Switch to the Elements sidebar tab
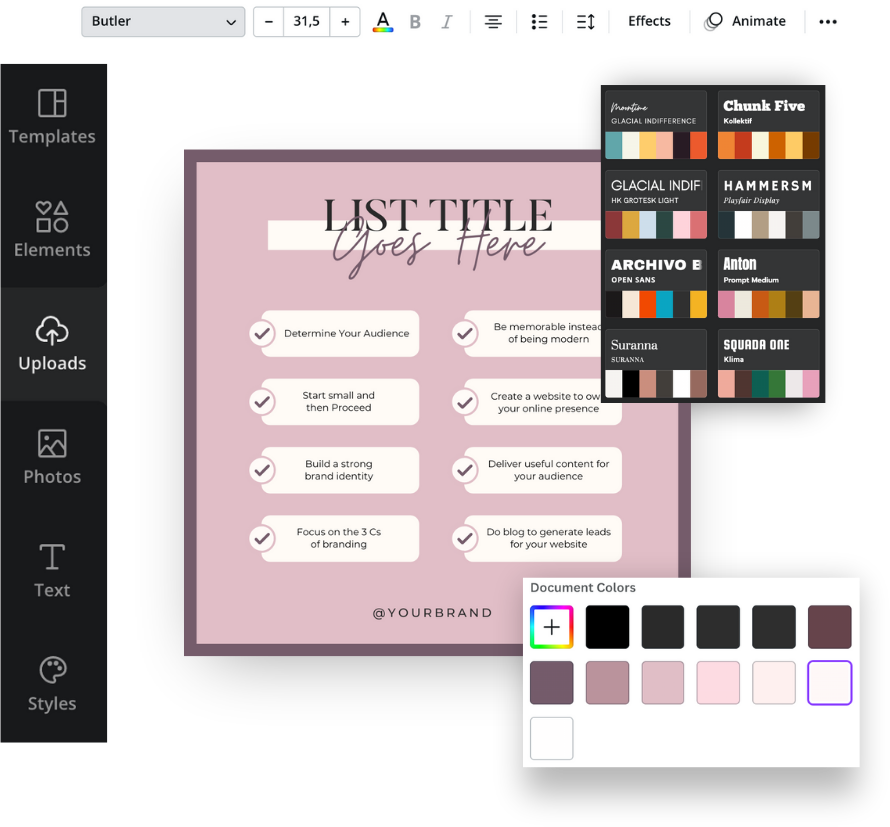The image size is (890, 827). point(52,230)
